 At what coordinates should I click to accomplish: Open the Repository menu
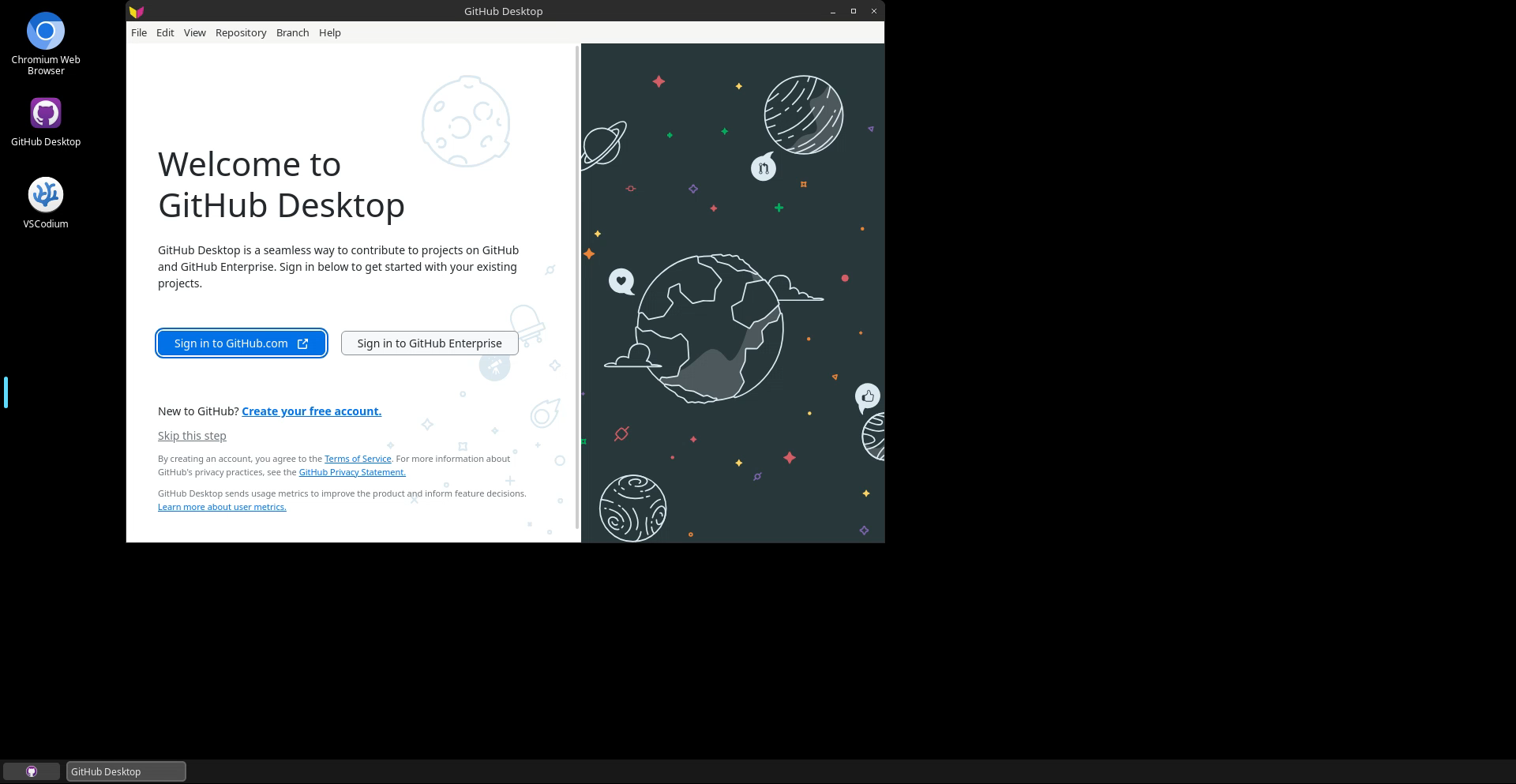241,32
